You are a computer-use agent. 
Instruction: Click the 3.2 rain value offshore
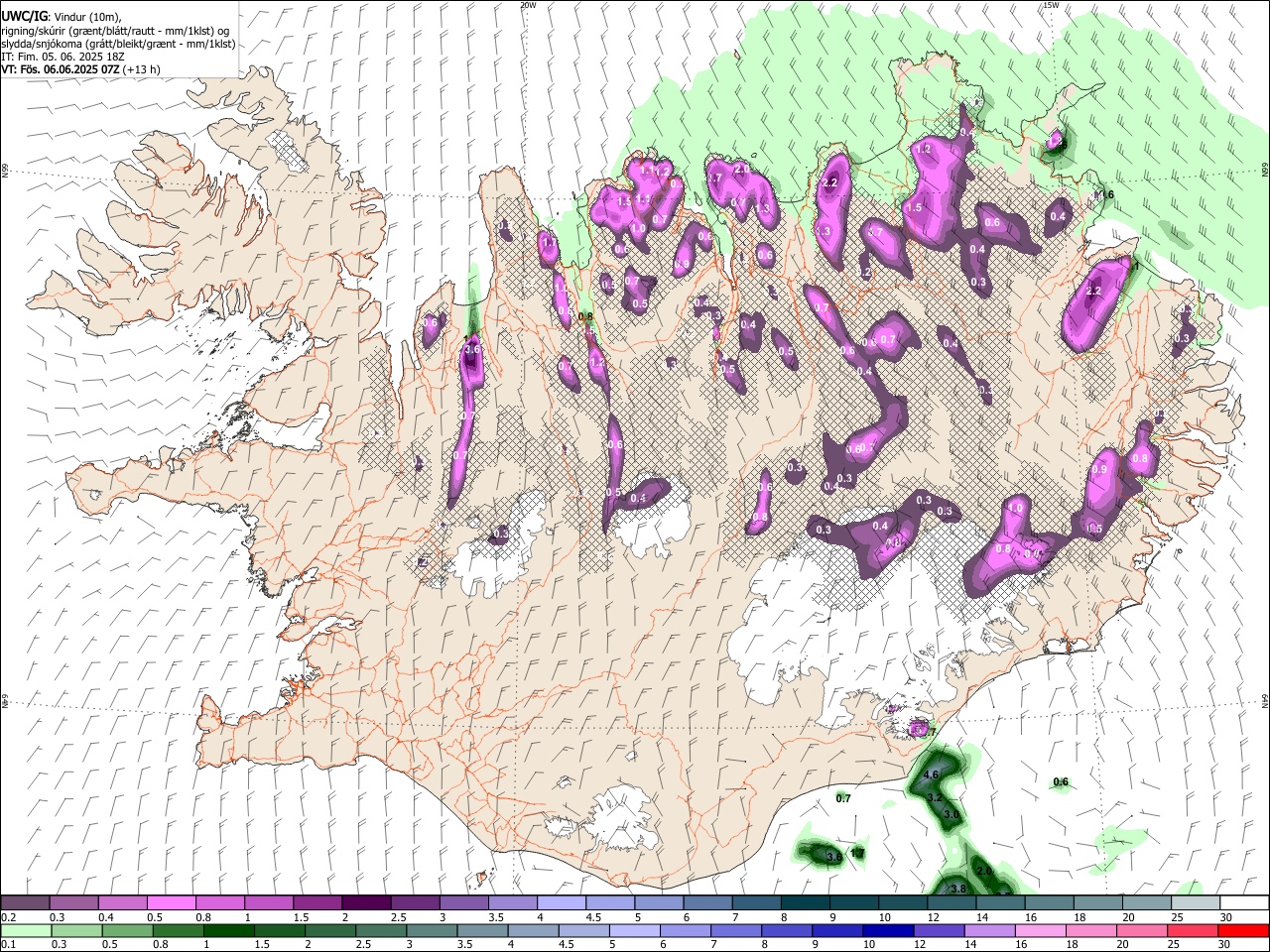tap(935, 797)
